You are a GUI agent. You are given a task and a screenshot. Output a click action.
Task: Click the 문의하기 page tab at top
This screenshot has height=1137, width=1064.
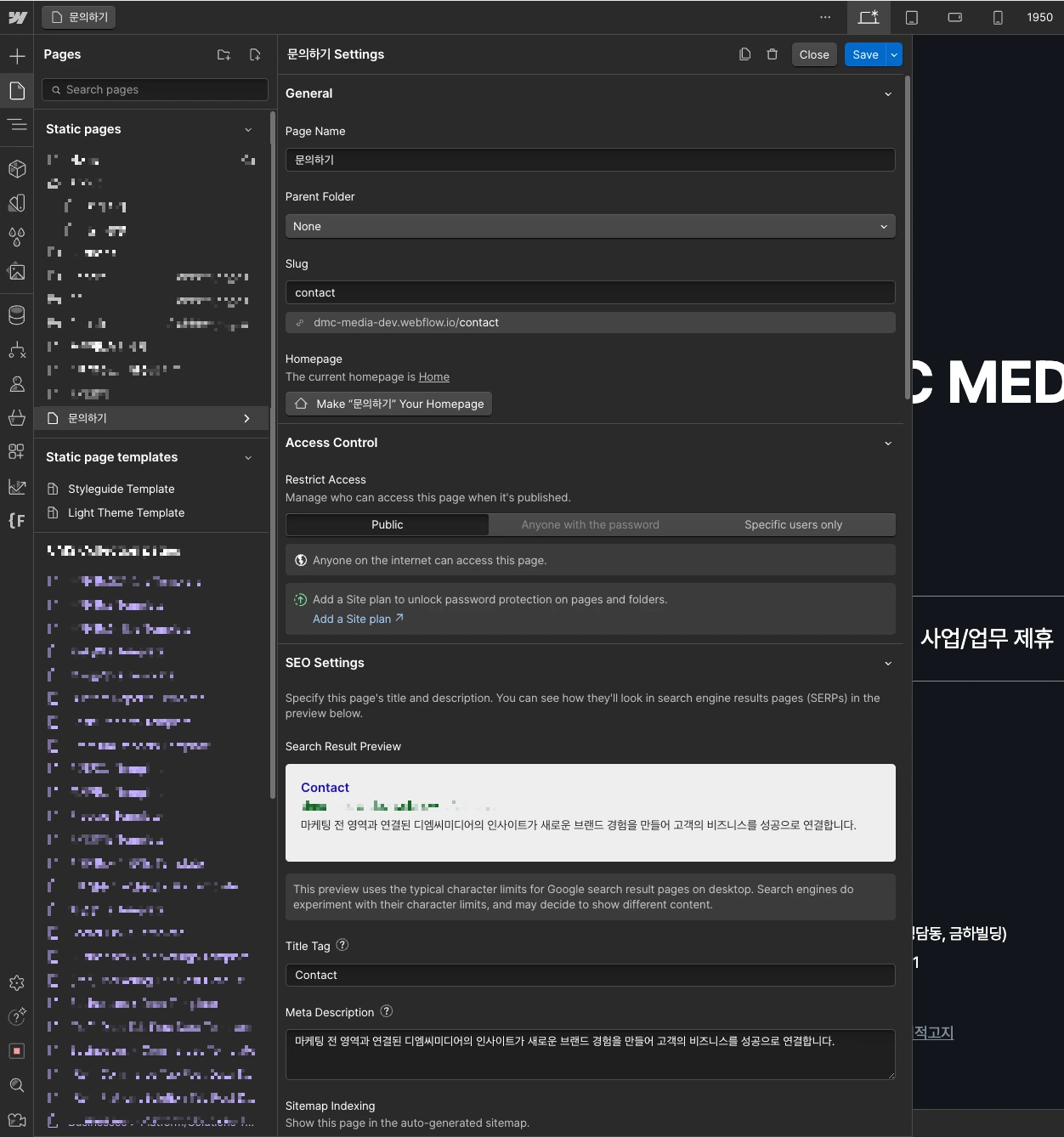(79, 17)
